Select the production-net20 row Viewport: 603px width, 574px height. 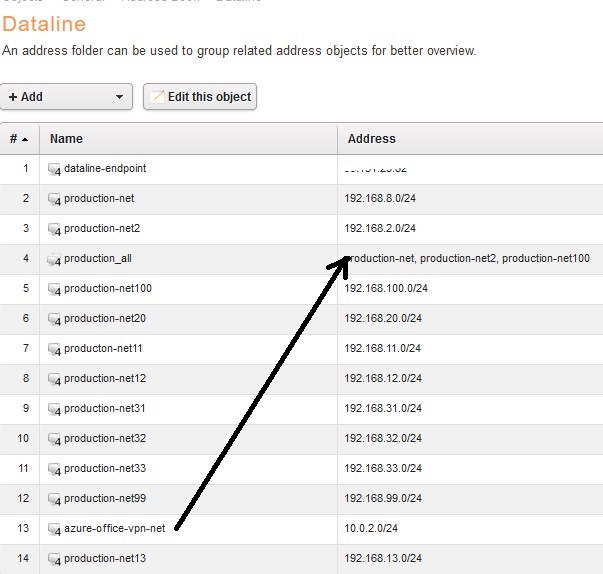pyautogui.click(x=104, y=319)
